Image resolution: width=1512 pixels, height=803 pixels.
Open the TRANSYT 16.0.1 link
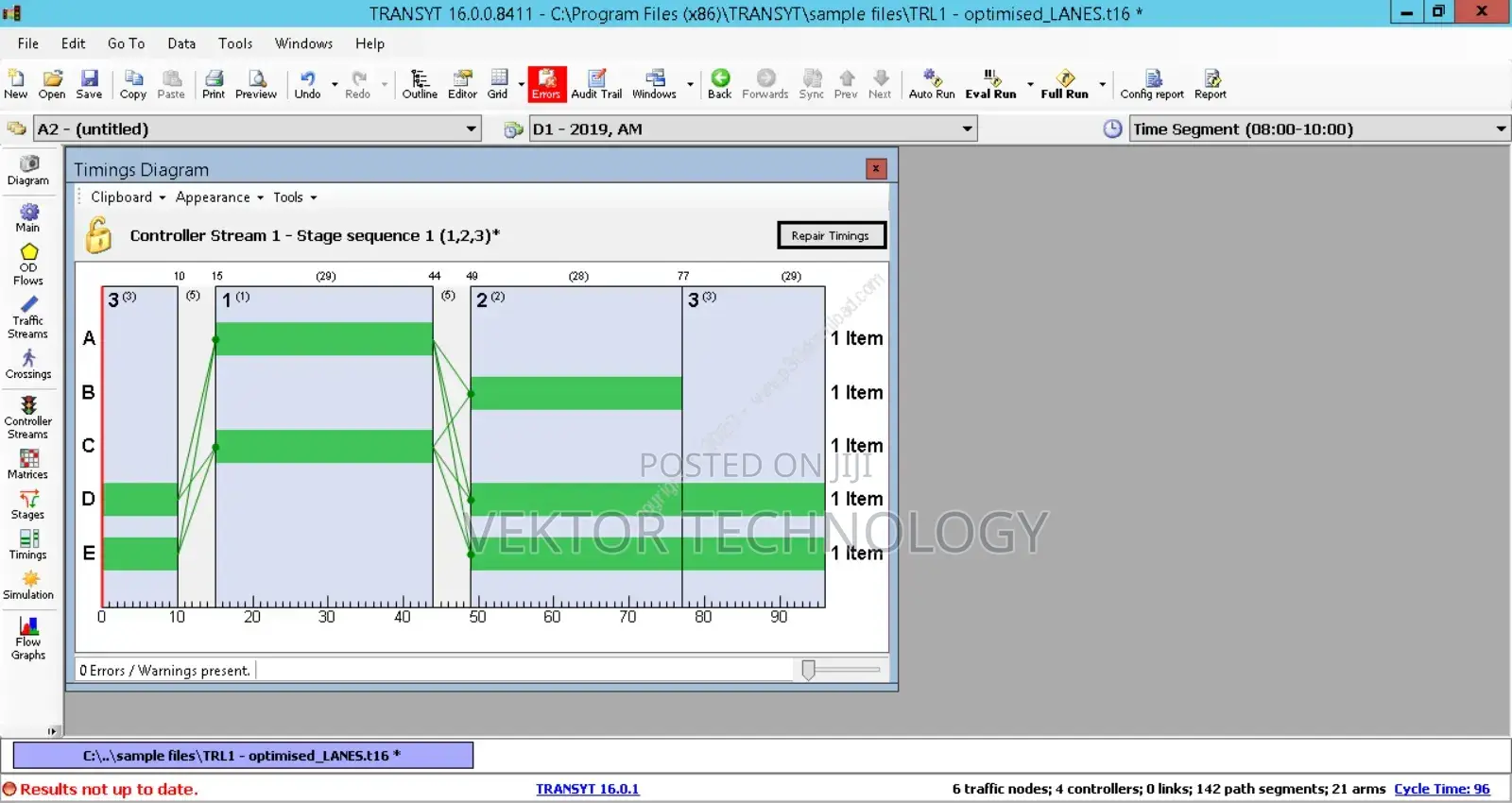click(587, 789)
